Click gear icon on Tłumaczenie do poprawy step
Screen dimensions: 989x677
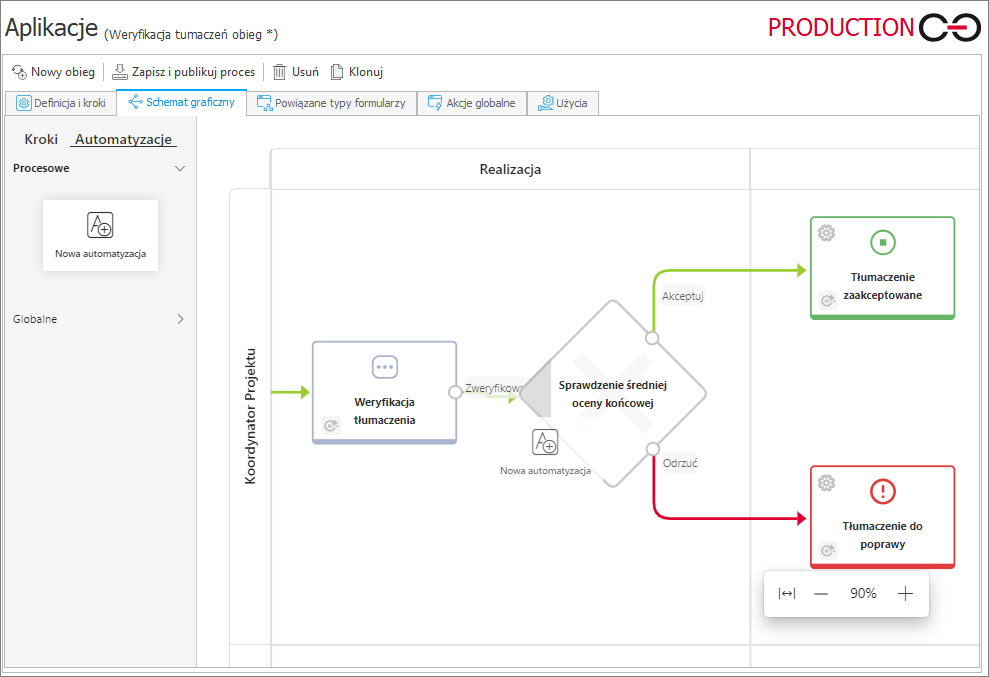[x=826, y=483]
